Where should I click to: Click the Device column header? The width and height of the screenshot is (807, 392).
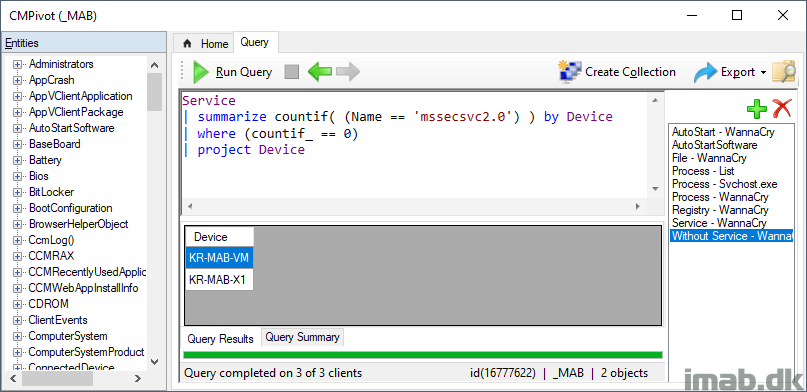coord(219,237)
